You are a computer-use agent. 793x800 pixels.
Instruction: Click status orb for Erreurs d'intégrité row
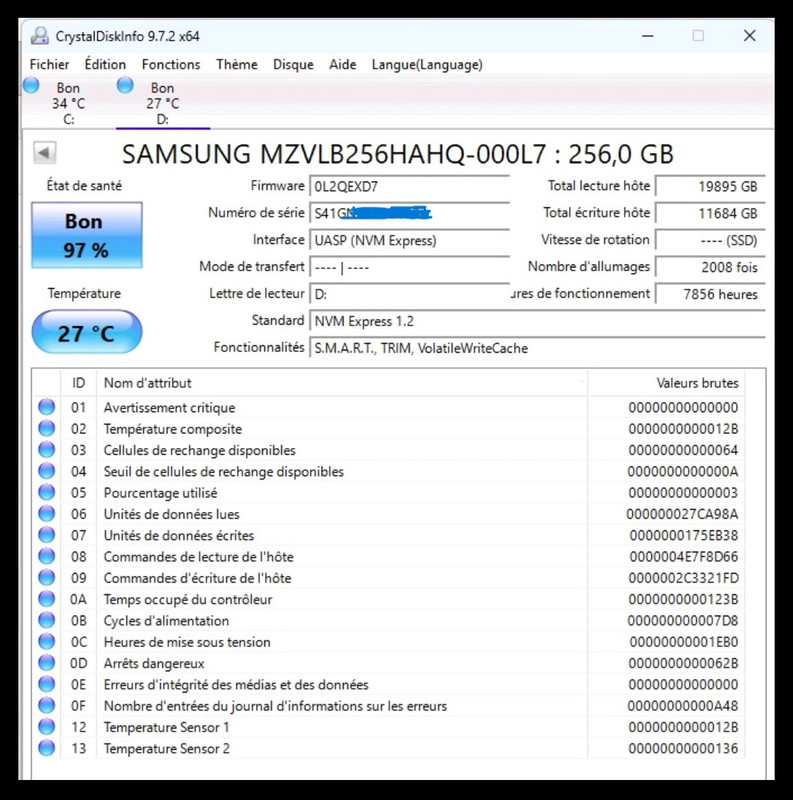tap(46, 684)
